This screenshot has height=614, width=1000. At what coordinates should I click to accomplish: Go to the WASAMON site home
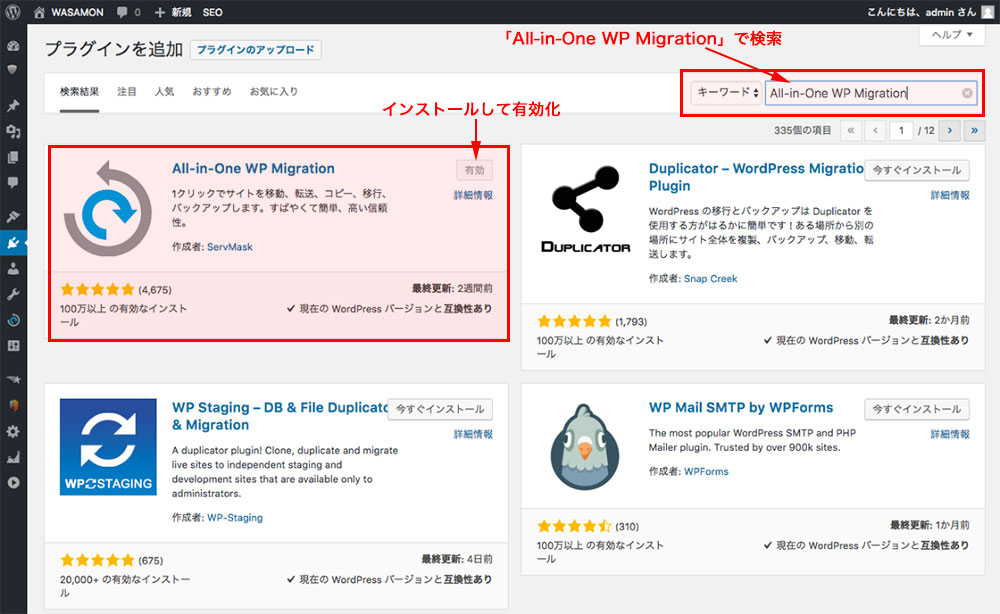pyautogui.click(x=69, y=12)
